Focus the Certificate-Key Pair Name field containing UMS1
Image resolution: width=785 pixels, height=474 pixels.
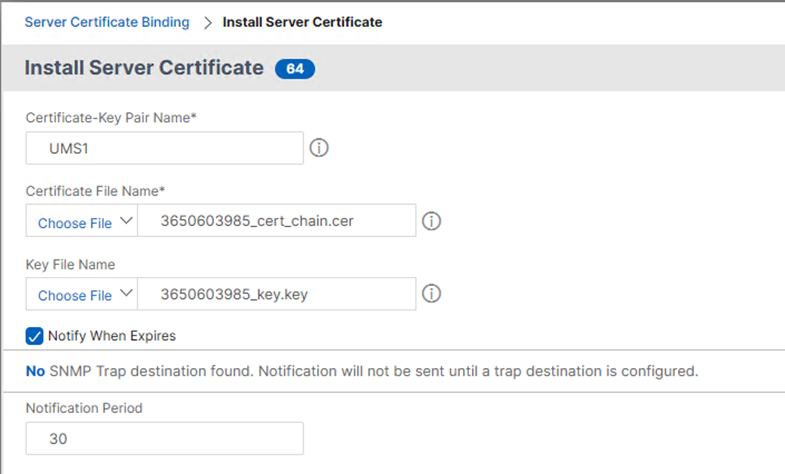coord(165,148)
